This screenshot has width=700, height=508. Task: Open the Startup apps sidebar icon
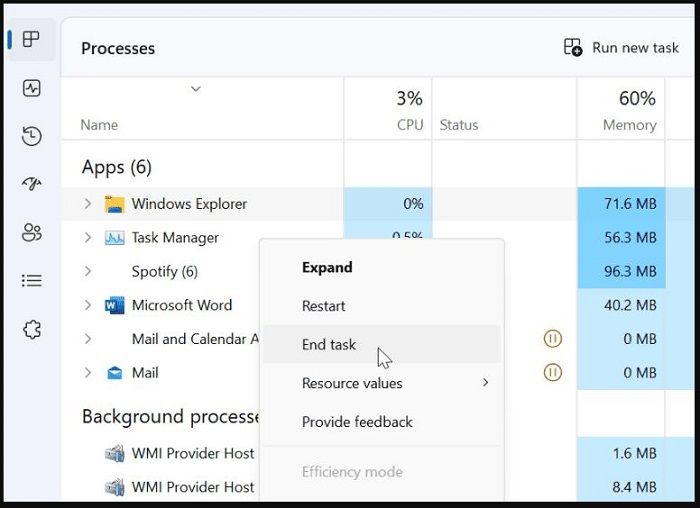click(31, 184)
